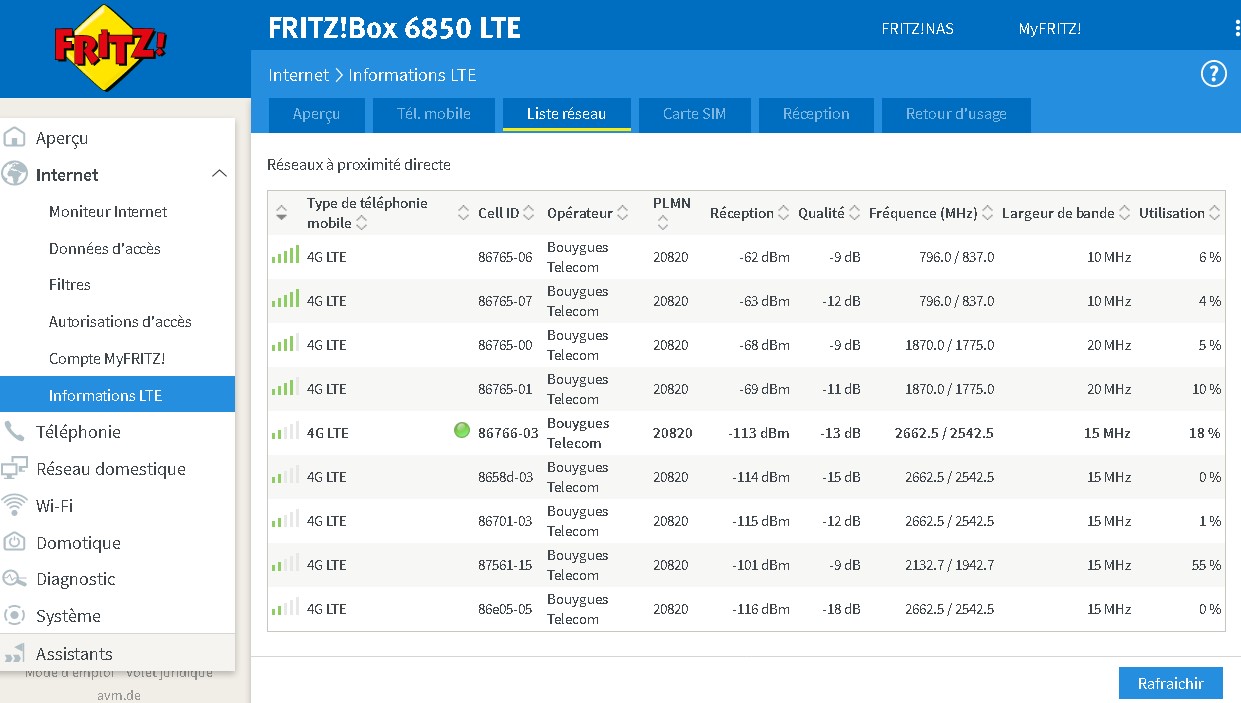The image size is (1241, 703).
Task: Switch to the Réception tab
Action: 816,114
